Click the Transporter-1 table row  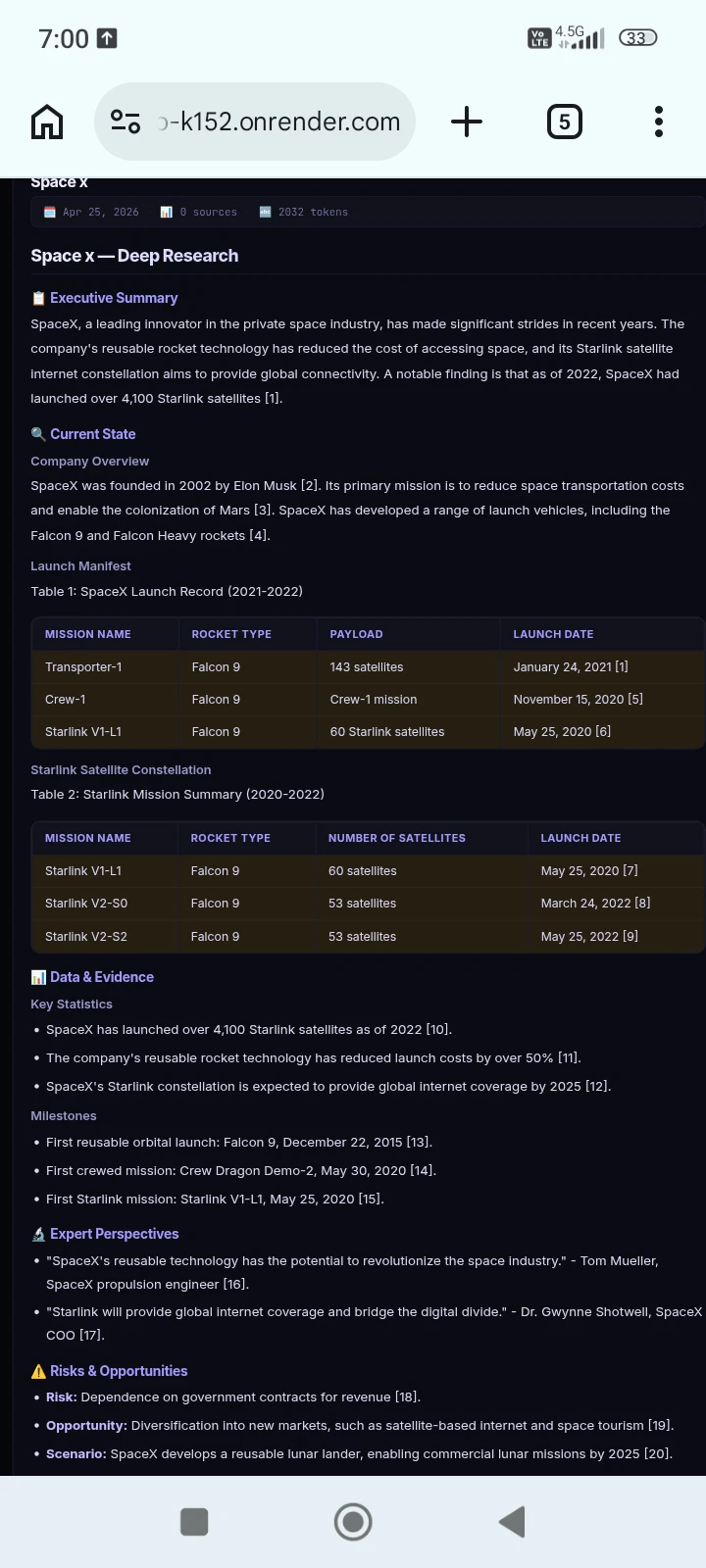[368, 666]
